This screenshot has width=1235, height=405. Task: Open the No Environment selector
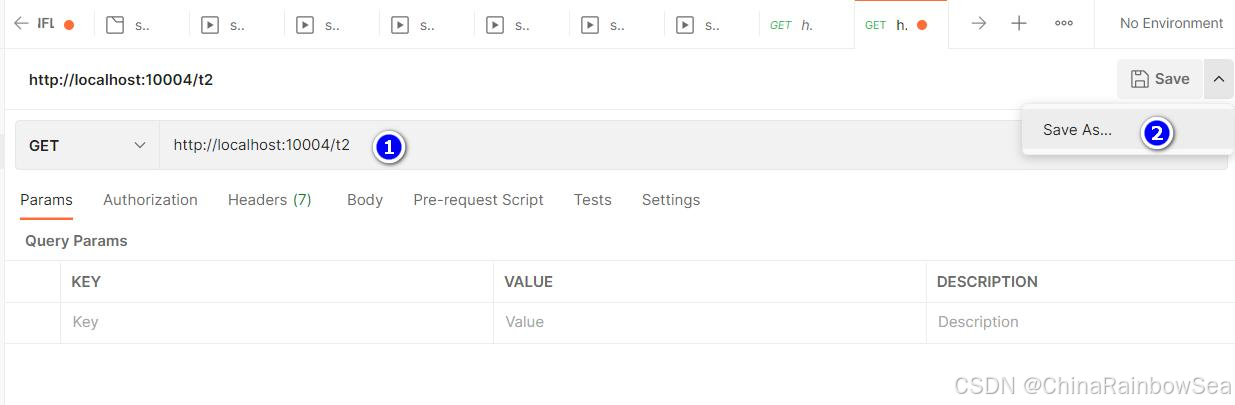tap(1171, 23)
